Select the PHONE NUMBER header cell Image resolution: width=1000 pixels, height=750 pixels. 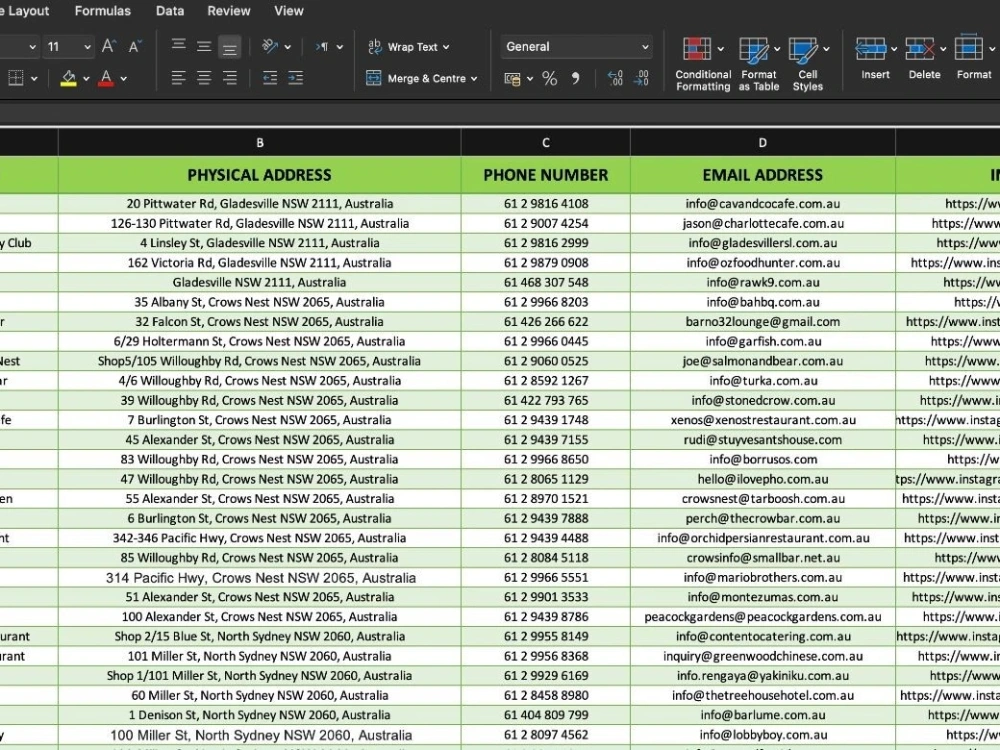[546, 175]
